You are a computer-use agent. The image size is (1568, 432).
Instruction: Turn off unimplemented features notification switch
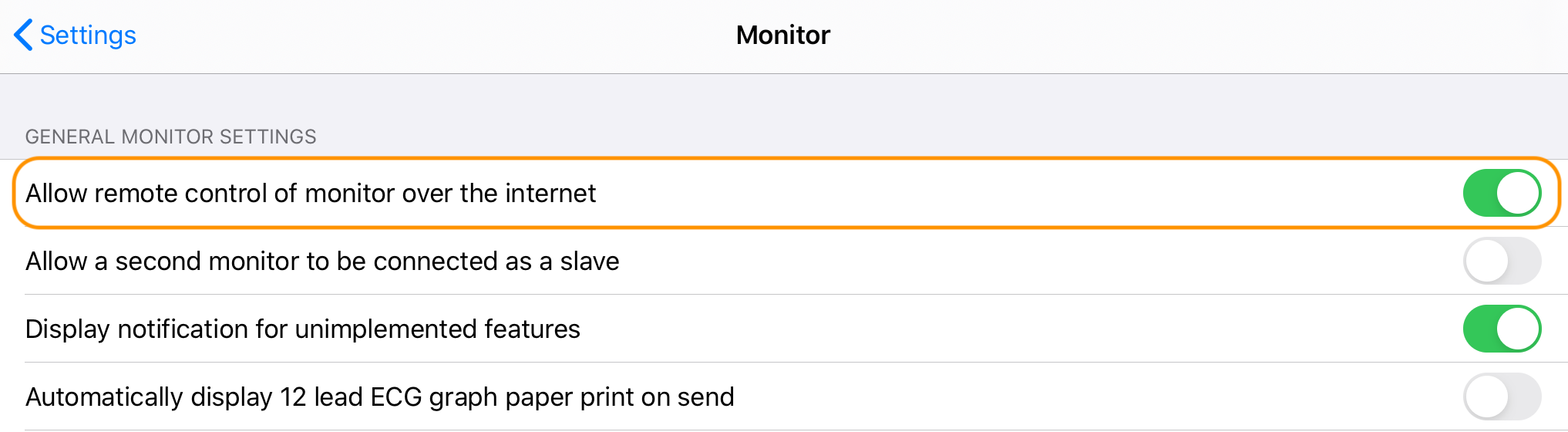pyautogui.click(x=1502, y=329)
